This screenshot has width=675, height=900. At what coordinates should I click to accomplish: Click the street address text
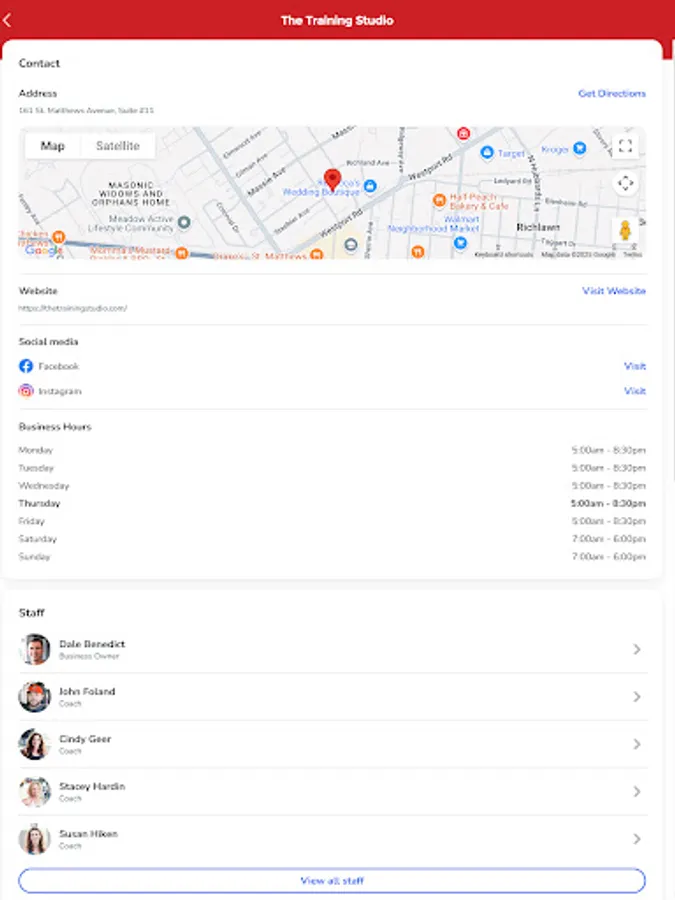click(x=86, y=110)
